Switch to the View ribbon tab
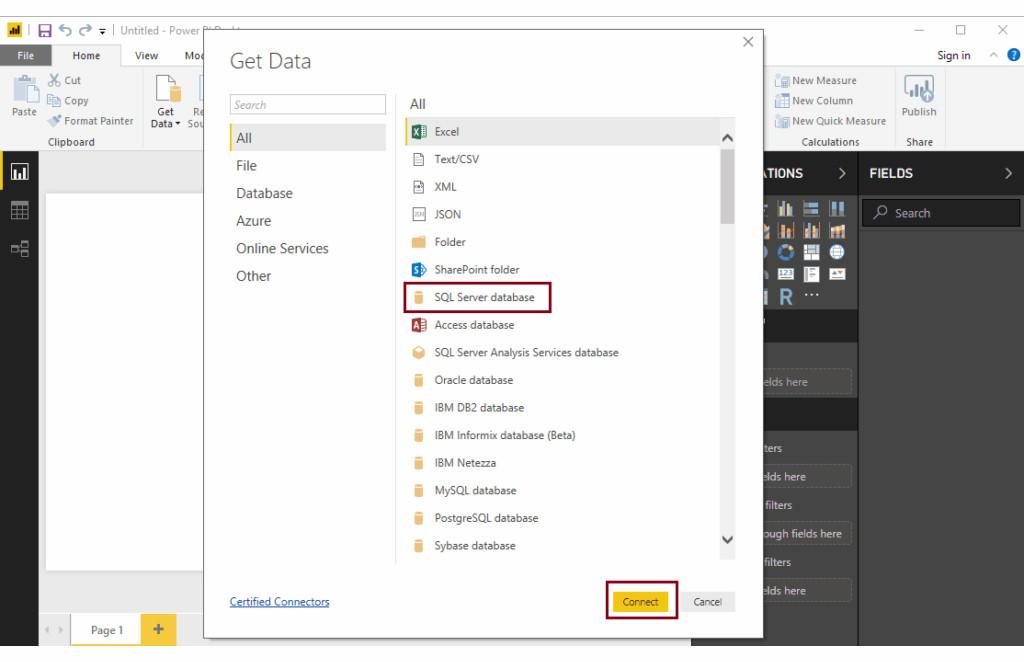Viewport: 1024px width, 662px height. click(146, 56)
